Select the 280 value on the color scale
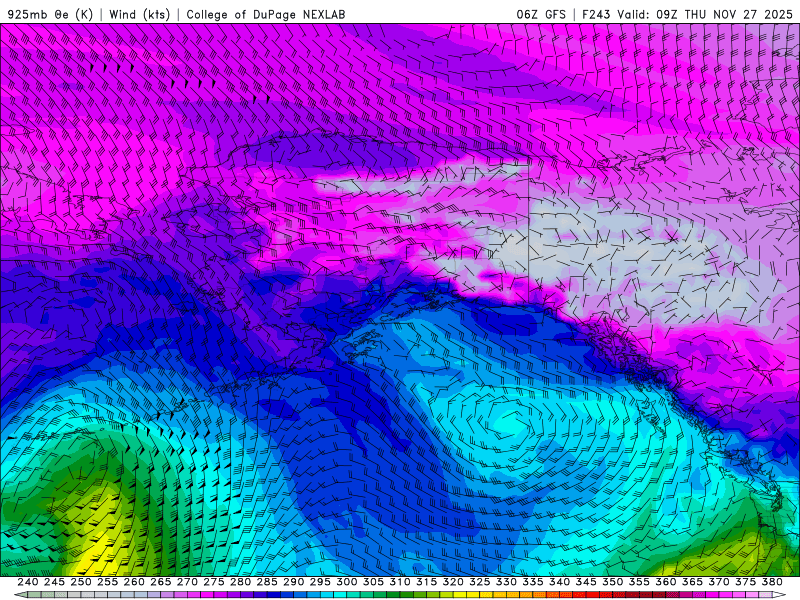This screenshot has width=800, height=600. [240, 582]
